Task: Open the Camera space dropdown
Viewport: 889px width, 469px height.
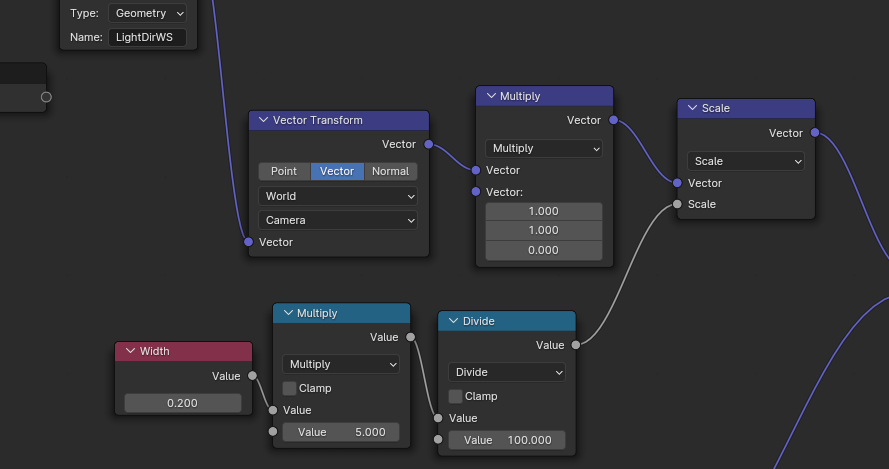Action: point(338,220)
